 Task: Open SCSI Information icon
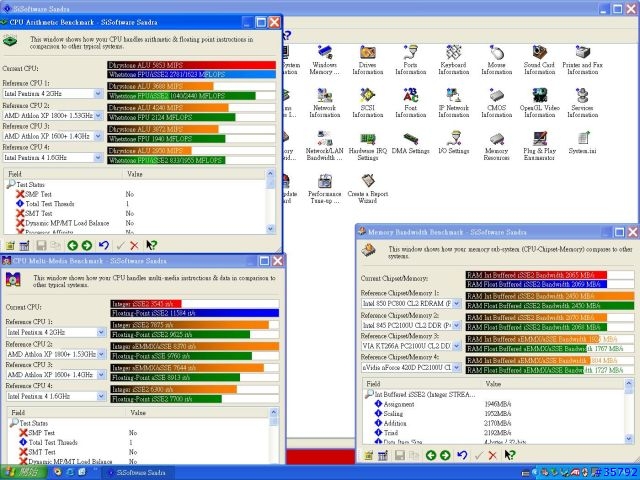[367, 103]
